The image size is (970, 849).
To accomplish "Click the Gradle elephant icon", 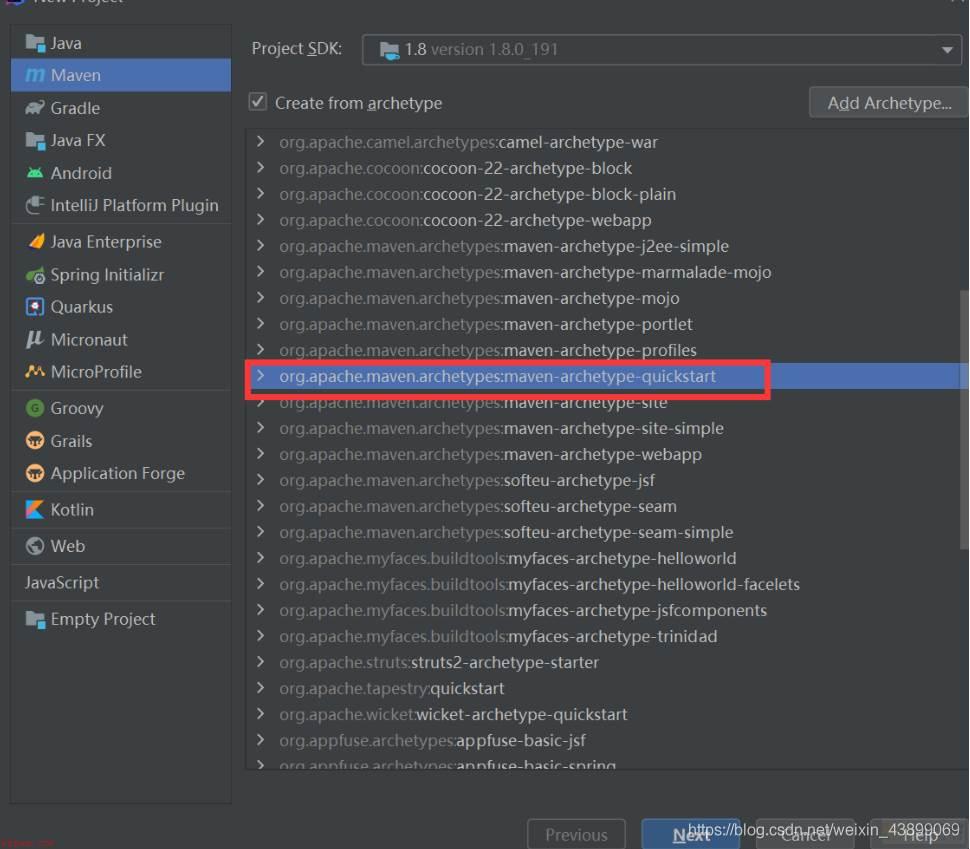I will point(35,108).
